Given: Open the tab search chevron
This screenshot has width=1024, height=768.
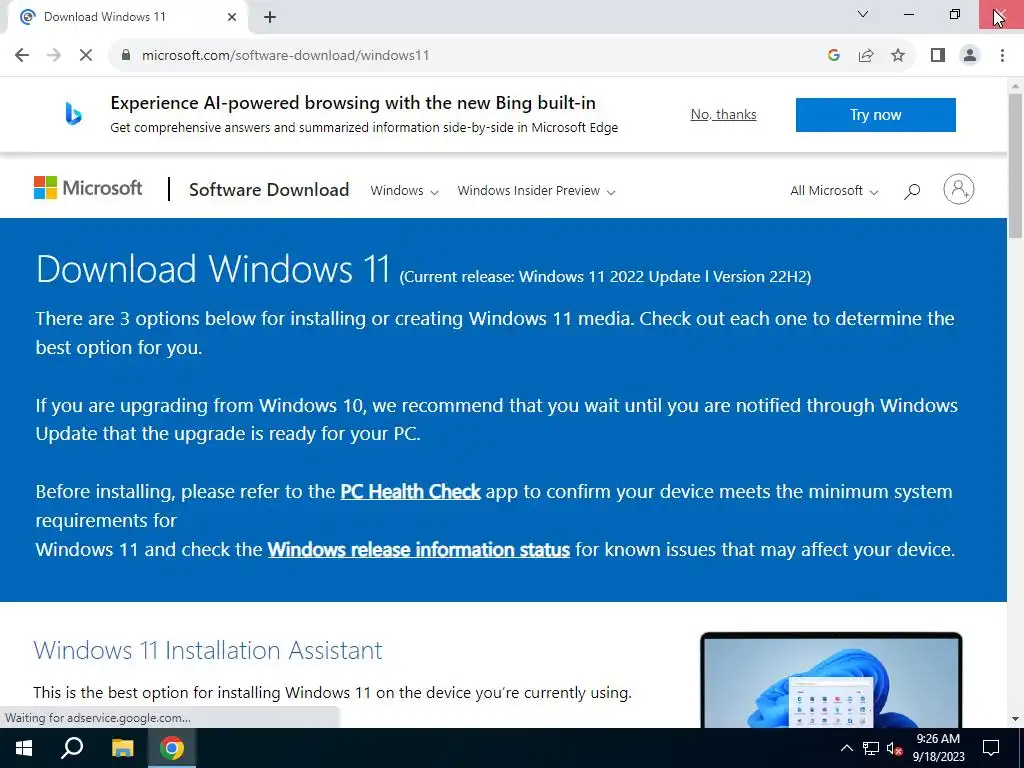Looking at the screenshot, I should click(x=863, y=14).
